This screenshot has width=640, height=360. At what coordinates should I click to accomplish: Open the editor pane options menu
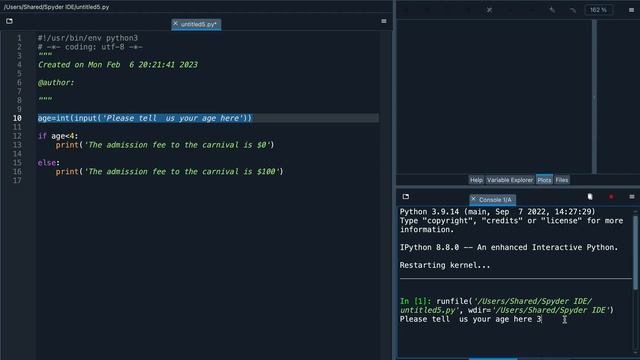[x=384, y=21]
